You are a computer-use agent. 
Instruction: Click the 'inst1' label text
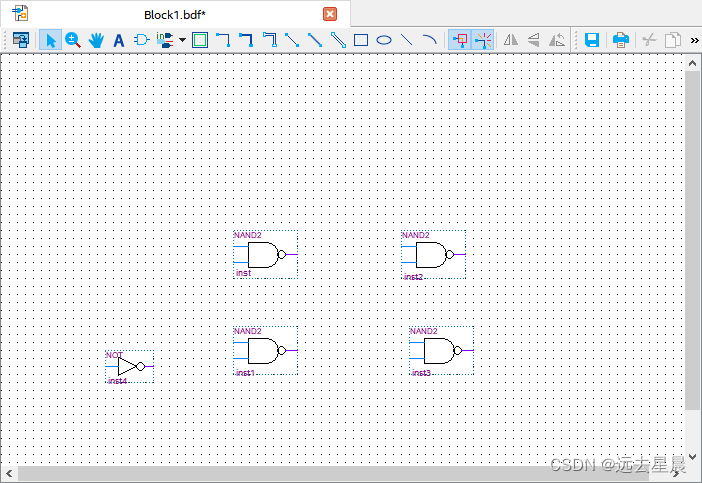(245, 372)
